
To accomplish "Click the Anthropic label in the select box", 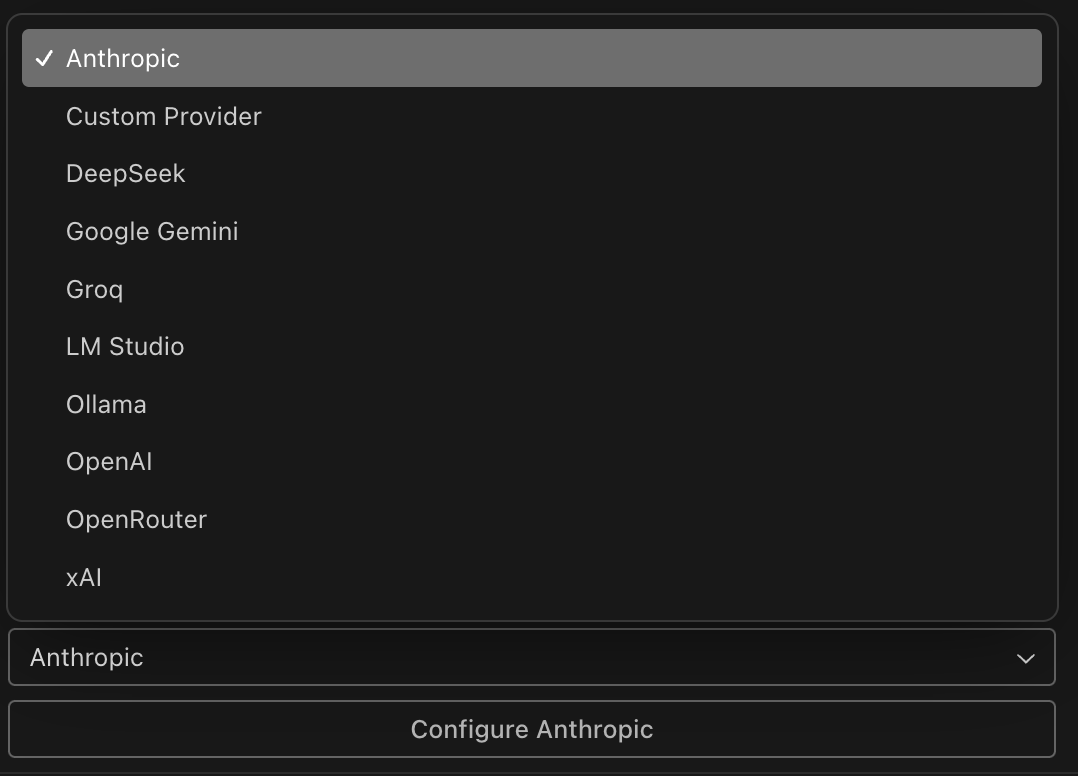I will (x=87, y=658).
